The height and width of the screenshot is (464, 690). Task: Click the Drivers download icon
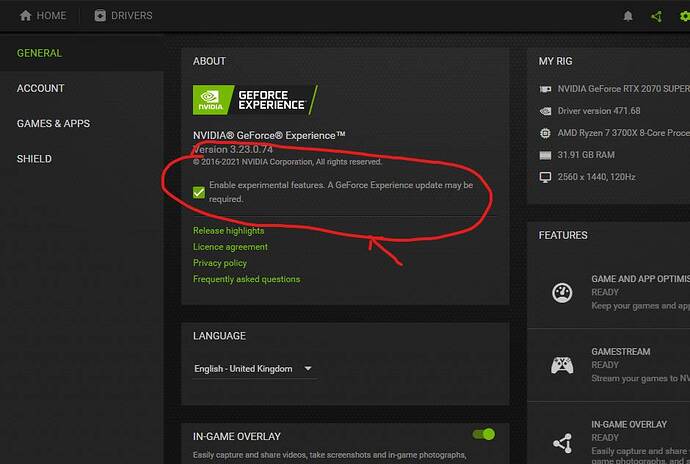point(100,16)
